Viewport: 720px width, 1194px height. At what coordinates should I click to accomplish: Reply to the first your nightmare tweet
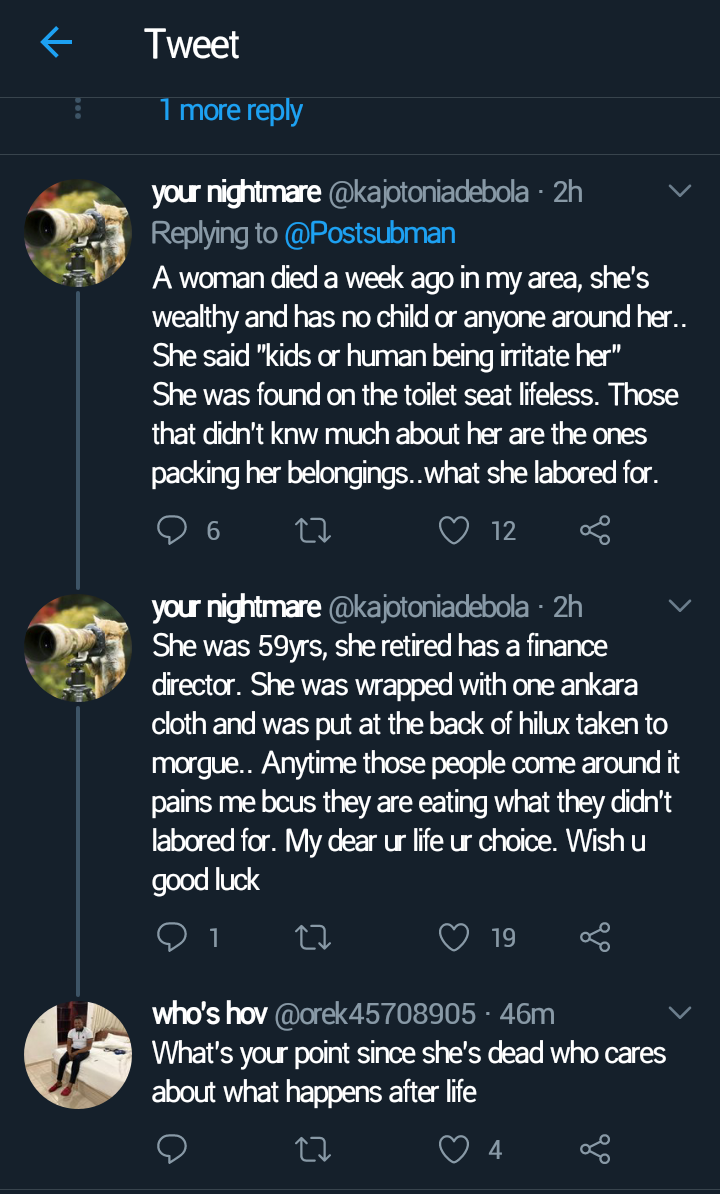coord(172,530)
